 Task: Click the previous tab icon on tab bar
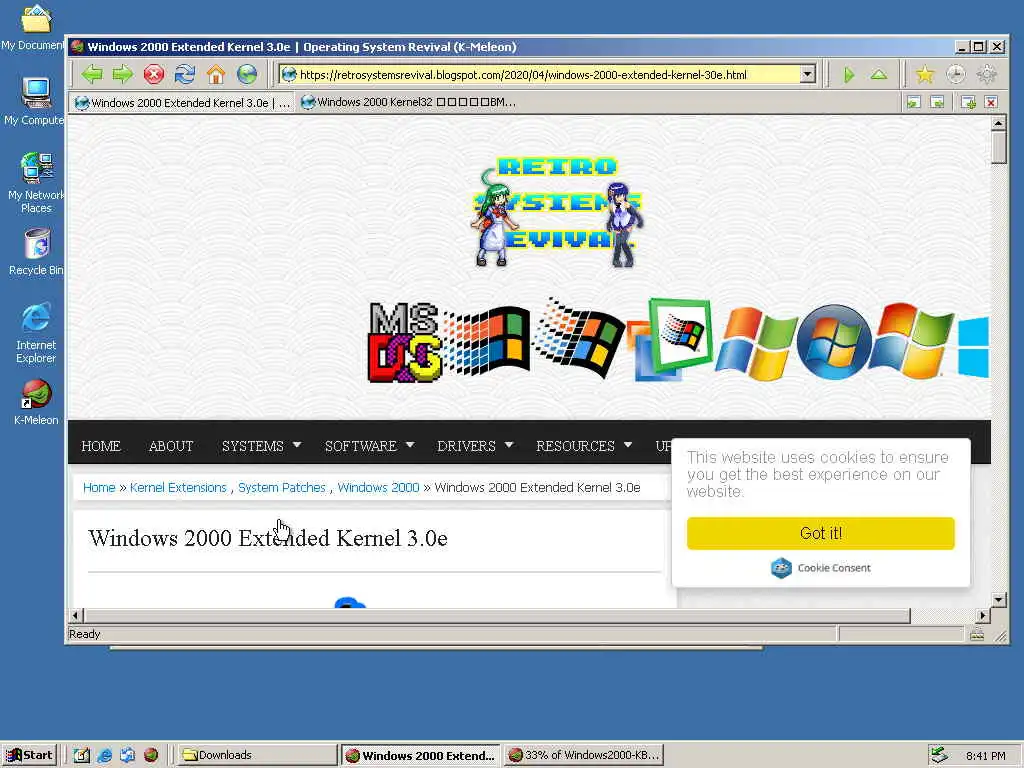[x=914, y=103]
